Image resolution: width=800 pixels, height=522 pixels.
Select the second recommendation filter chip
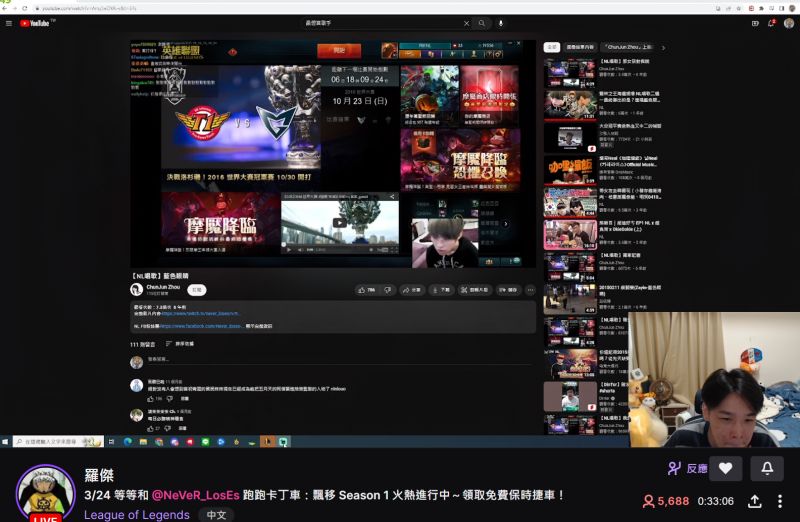[x=580, y=47]
